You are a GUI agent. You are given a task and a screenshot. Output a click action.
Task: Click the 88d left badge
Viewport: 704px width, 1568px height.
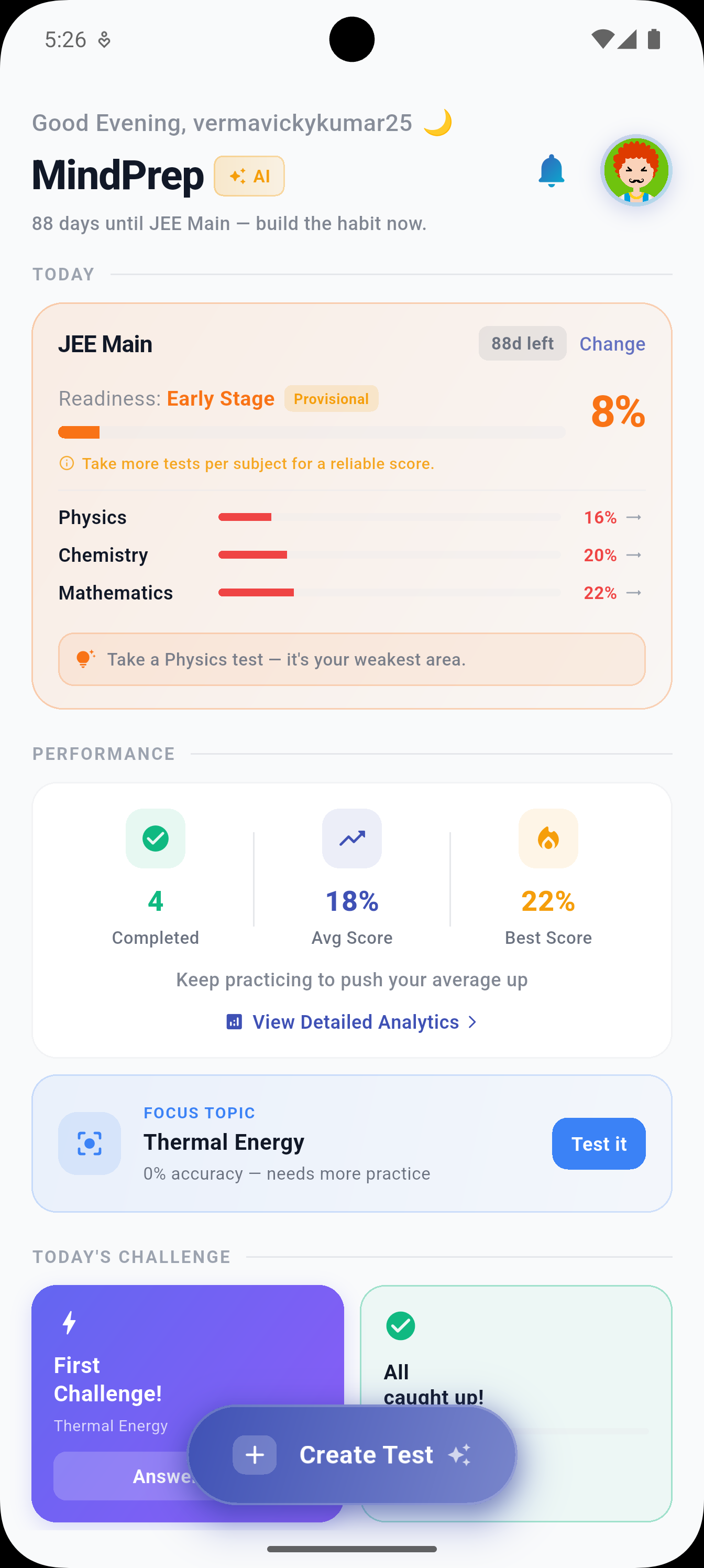tap(522, 343)
